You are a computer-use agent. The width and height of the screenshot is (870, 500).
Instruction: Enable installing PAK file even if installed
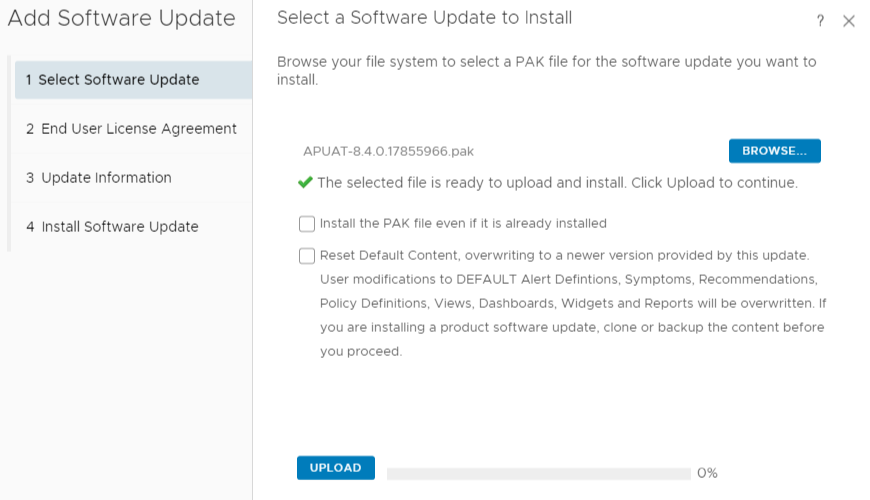[307, 224]
